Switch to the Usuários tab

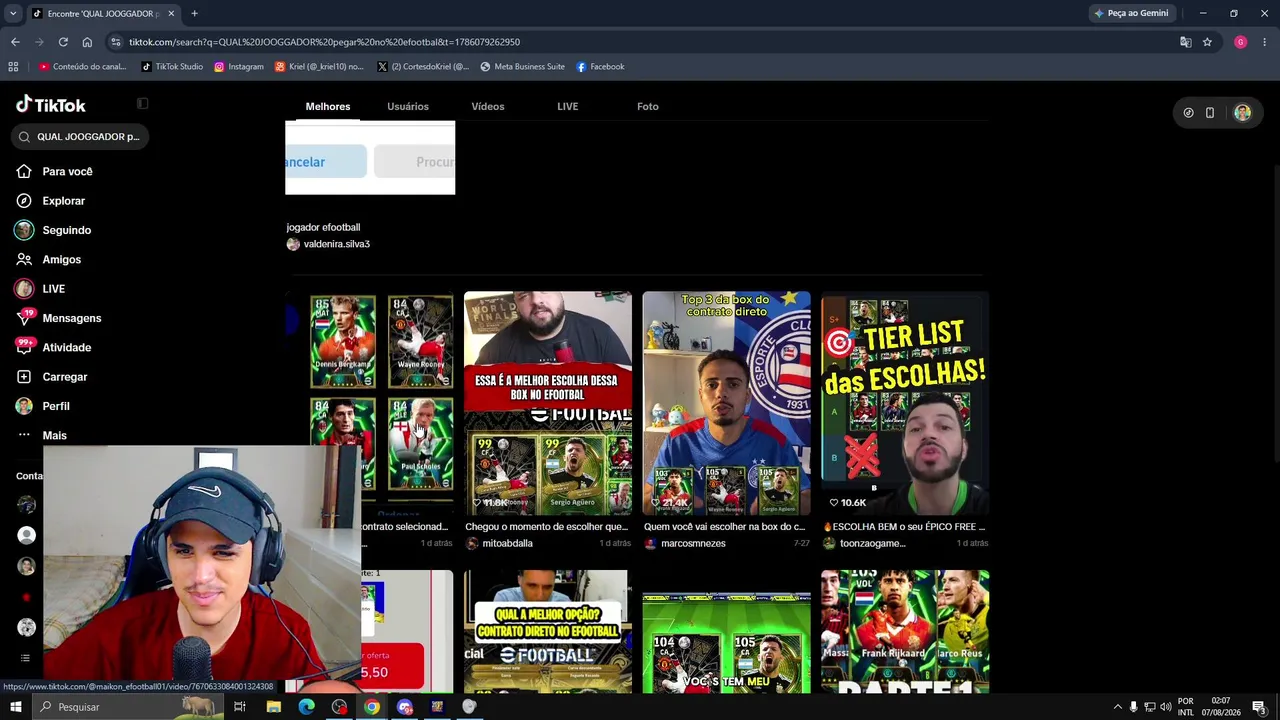coord(408,106)
